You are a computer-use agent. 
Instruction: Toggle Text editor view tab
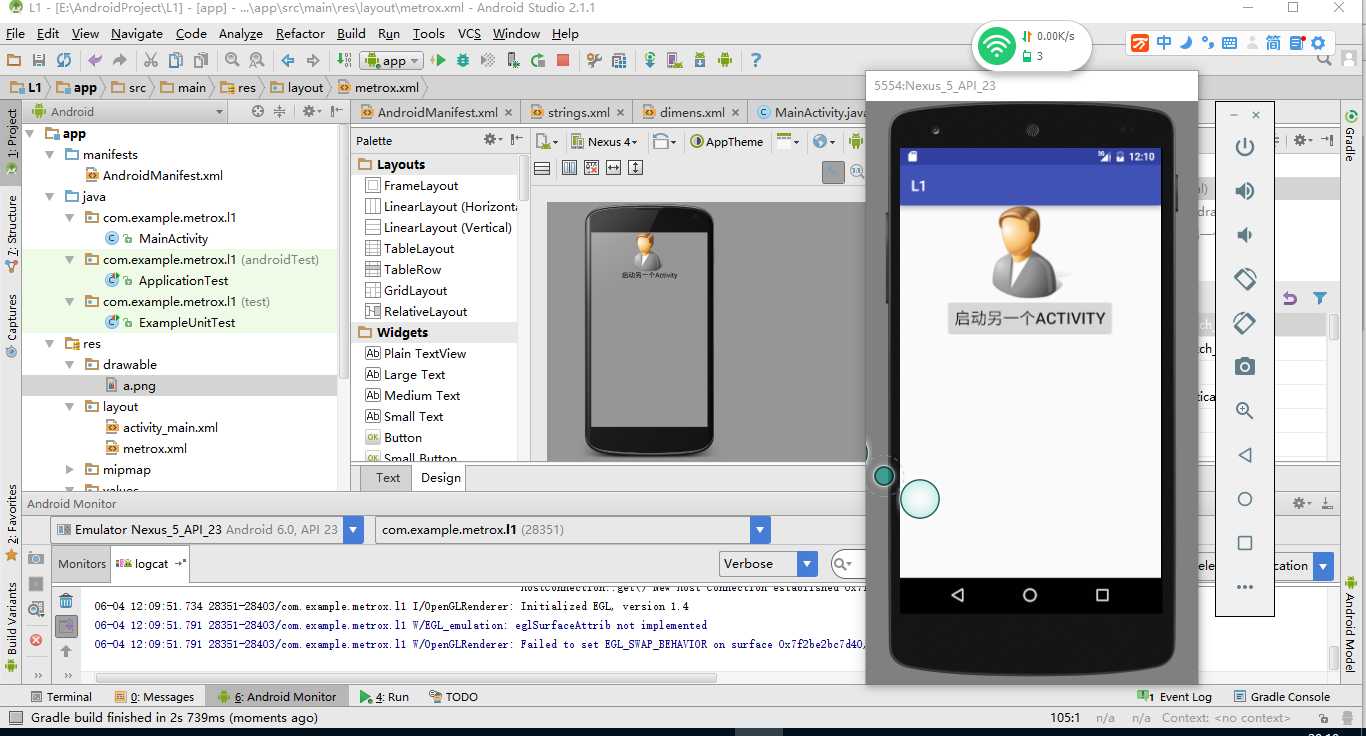(x=388, y=477)
